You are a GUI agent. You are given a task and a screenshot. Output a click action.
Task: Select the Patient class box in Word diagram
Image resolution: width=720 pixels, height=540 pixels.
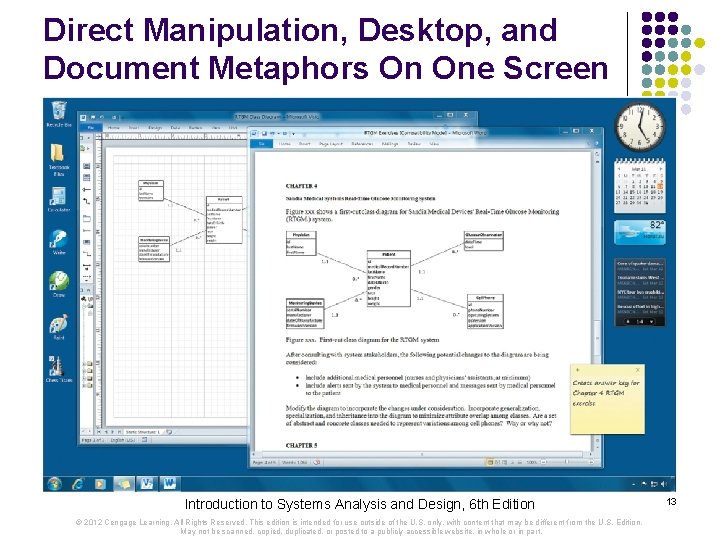pyautogui.click(x=388, y=279)
